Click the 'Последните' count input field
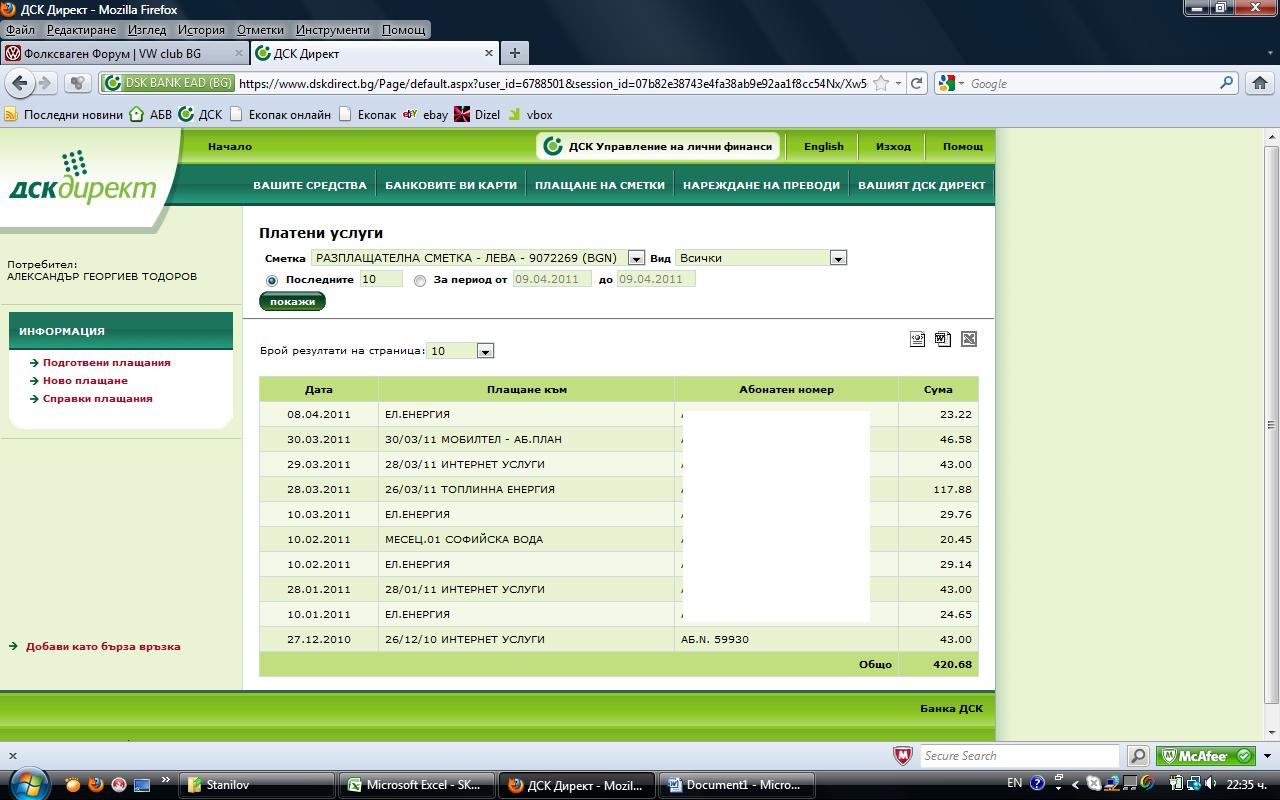The height and width of the screenshot is (800, 1280). click(x=380, y=280)
